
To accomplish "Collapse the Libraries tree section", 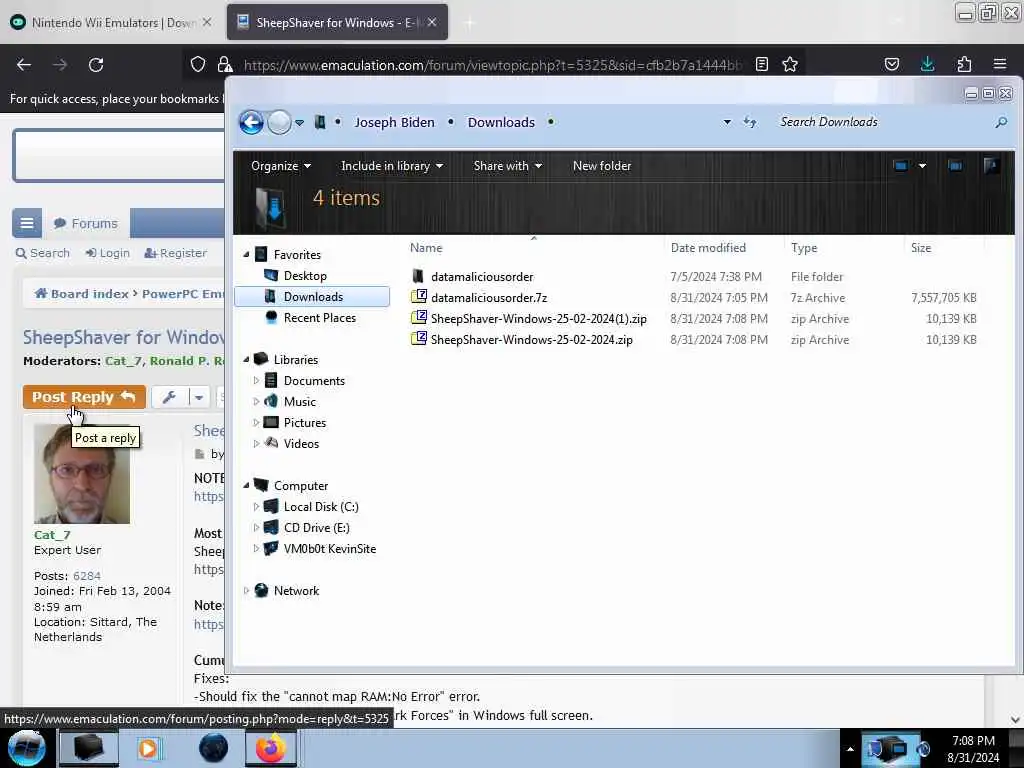I will (x=246, y=359).
